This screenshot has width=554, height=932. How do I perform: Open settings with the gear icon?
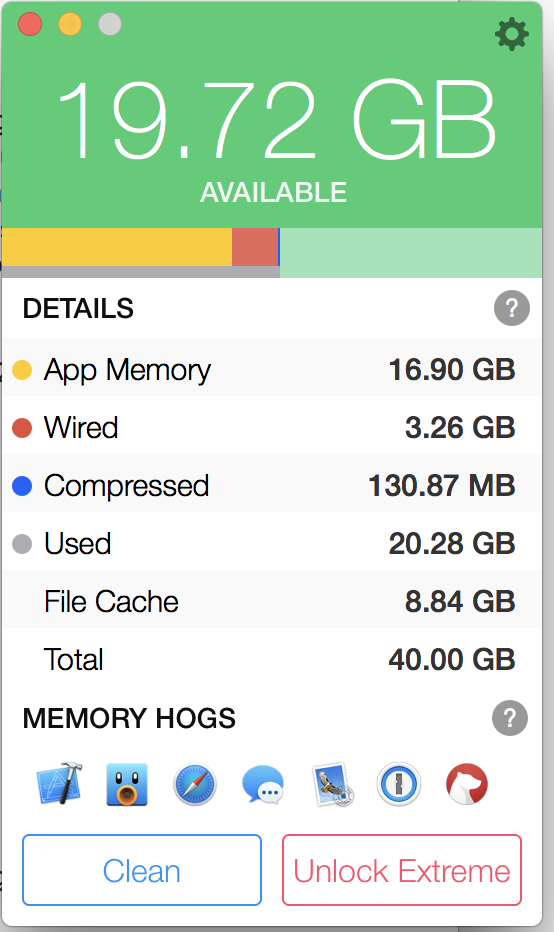click(511, 34)
